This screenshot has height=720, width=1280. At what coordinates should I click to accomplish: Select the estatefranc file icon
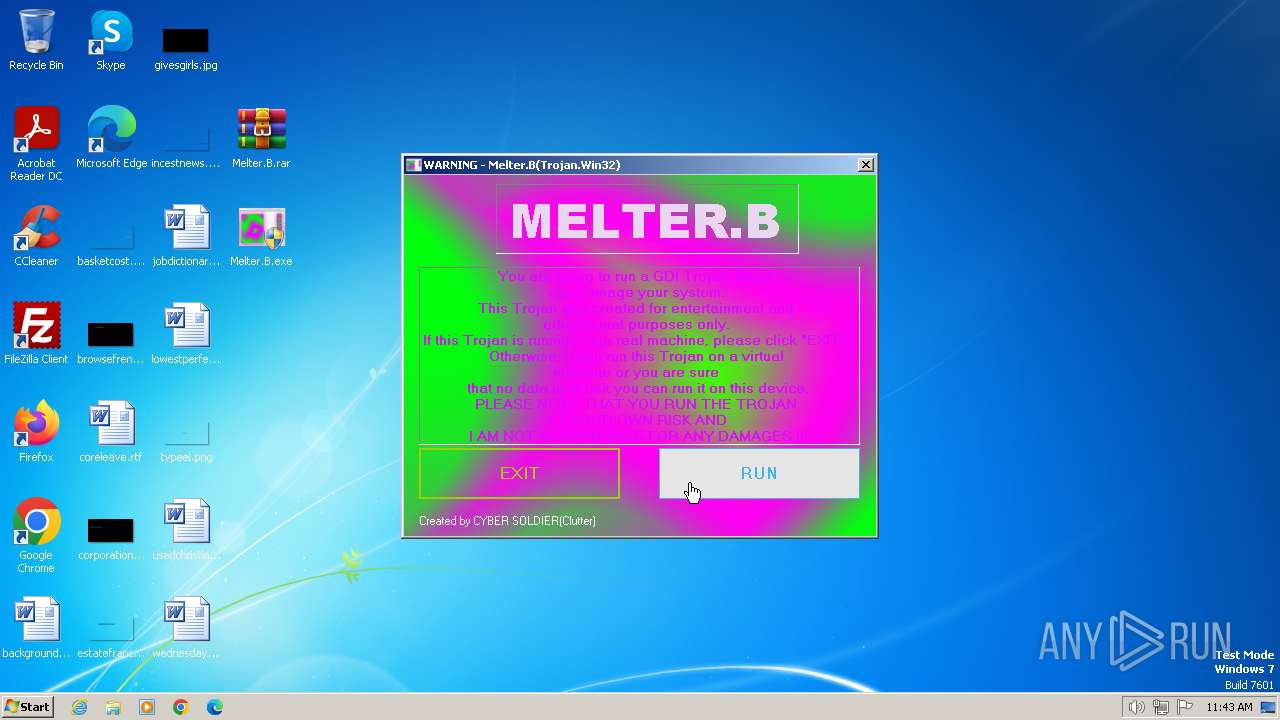111,635
